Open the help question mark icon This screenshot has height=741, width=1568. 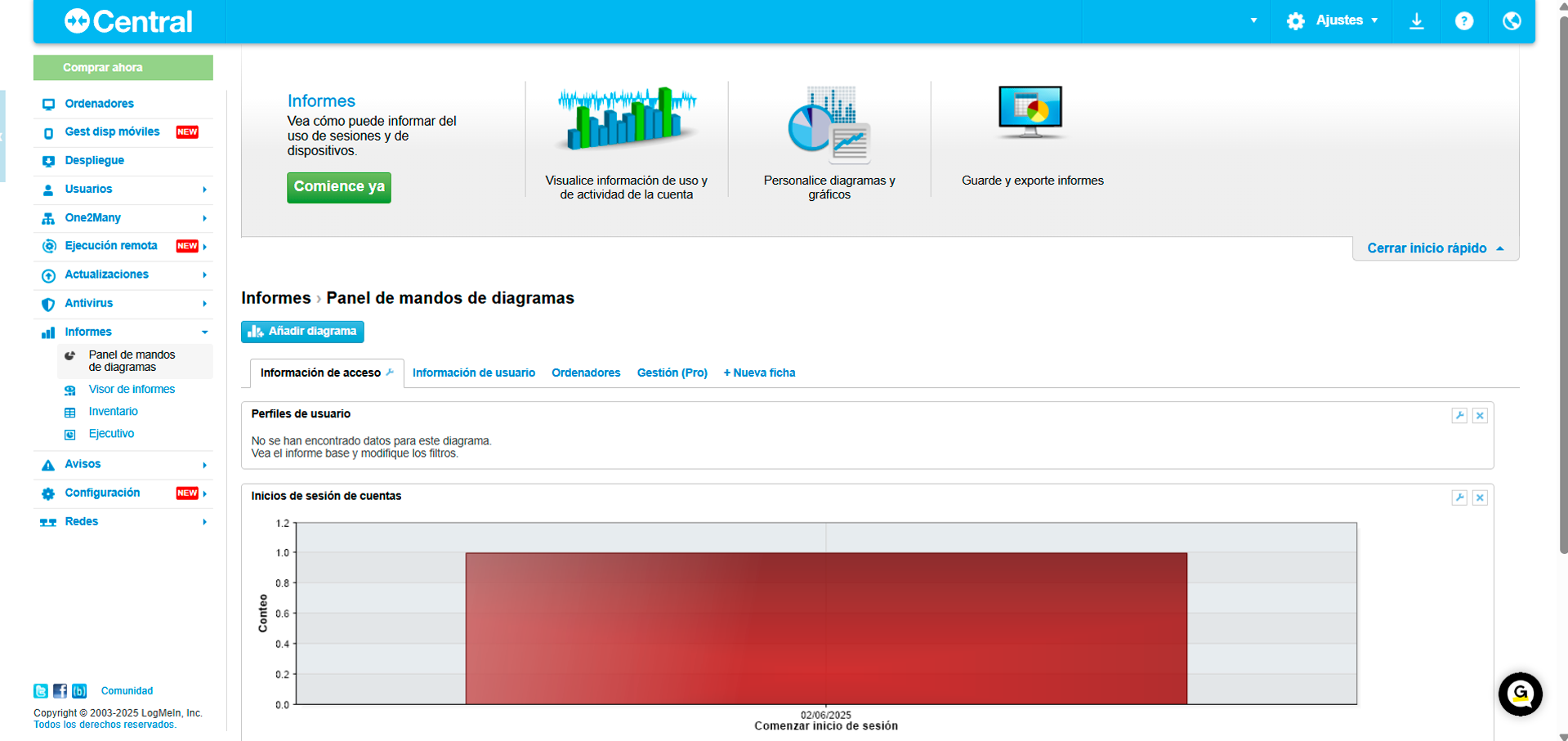(x=1463, y=20)
